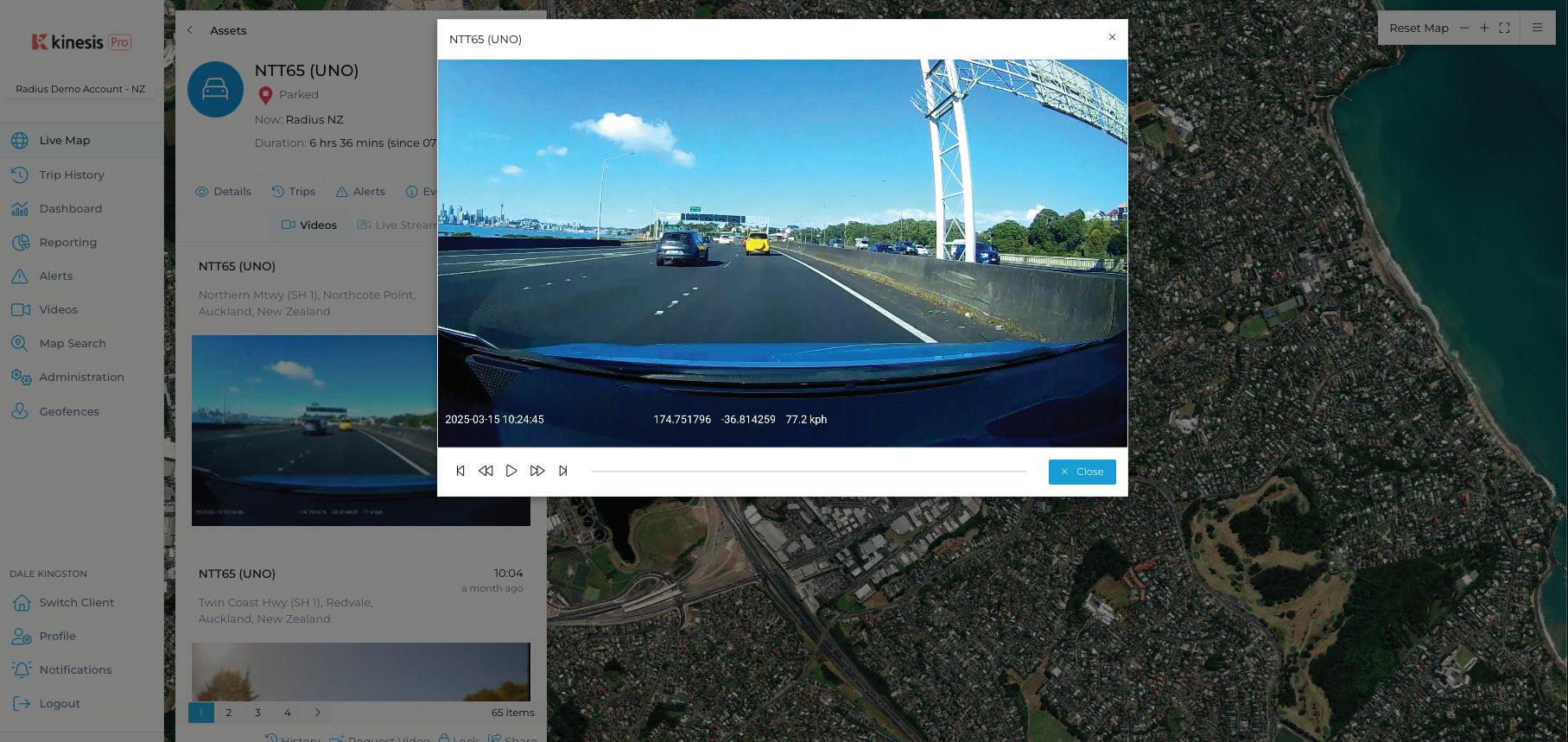Play the dashcam video
1568x742 pixels.
point(511,471)
